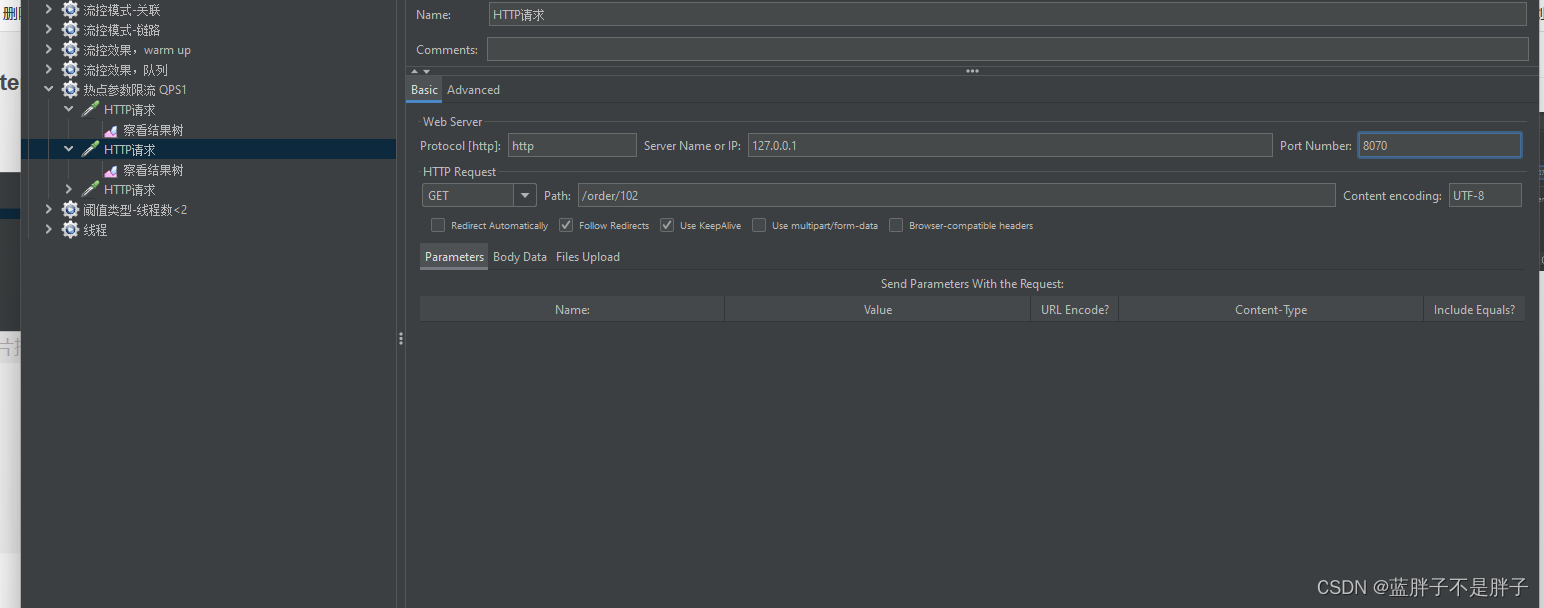Click the Name: column header
1544x608 pixels.
(572, 310)
